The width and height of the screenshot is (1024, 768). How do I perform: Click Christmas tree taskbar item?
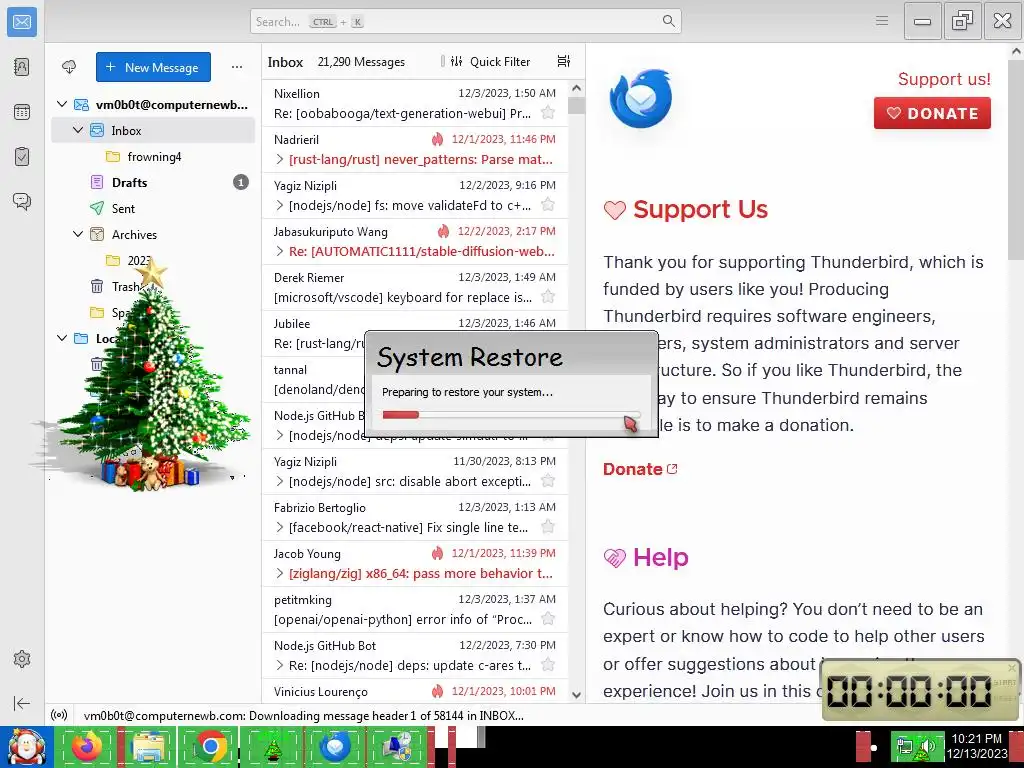point(272,746)
